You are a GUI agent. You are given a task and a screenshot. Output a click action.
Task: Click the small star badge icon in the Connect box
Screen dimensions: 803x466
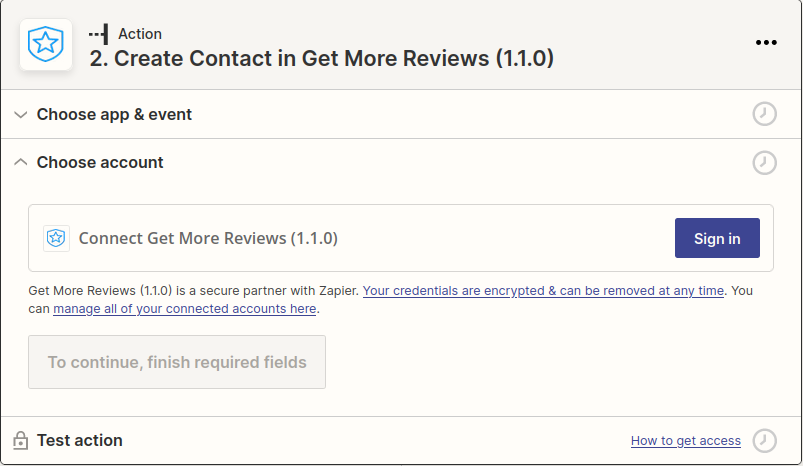(57, 238)
